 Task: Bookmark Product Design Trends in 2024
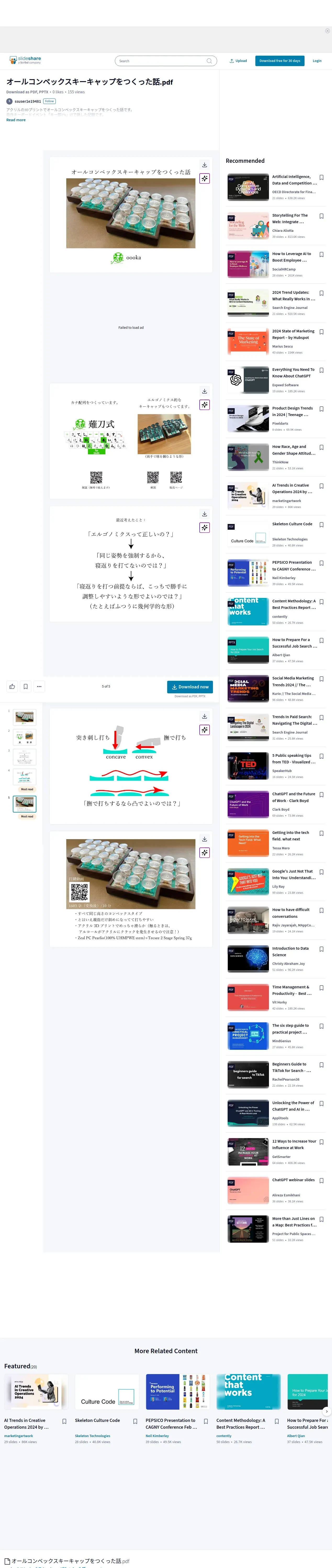322,409
